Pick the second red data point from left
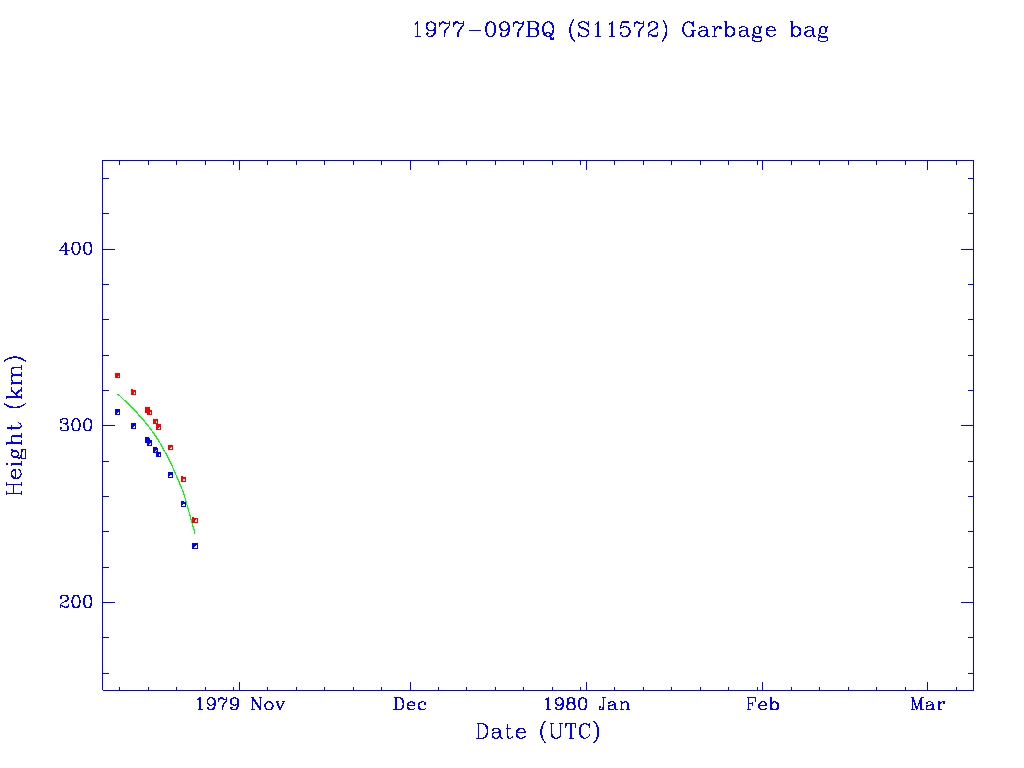1024x768 pixels. (x=133, y=392)
